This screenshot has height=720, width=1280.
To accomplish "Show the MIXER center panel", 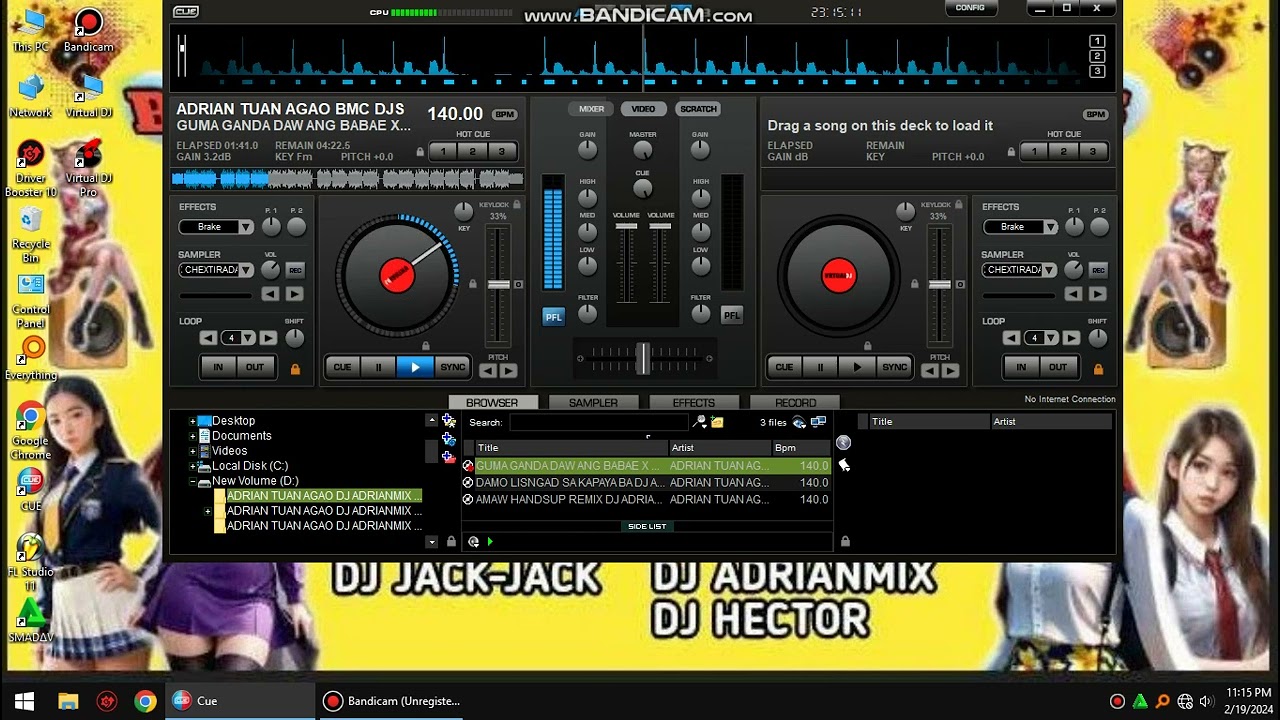I will pyautogui.click(x=591, y=109).
